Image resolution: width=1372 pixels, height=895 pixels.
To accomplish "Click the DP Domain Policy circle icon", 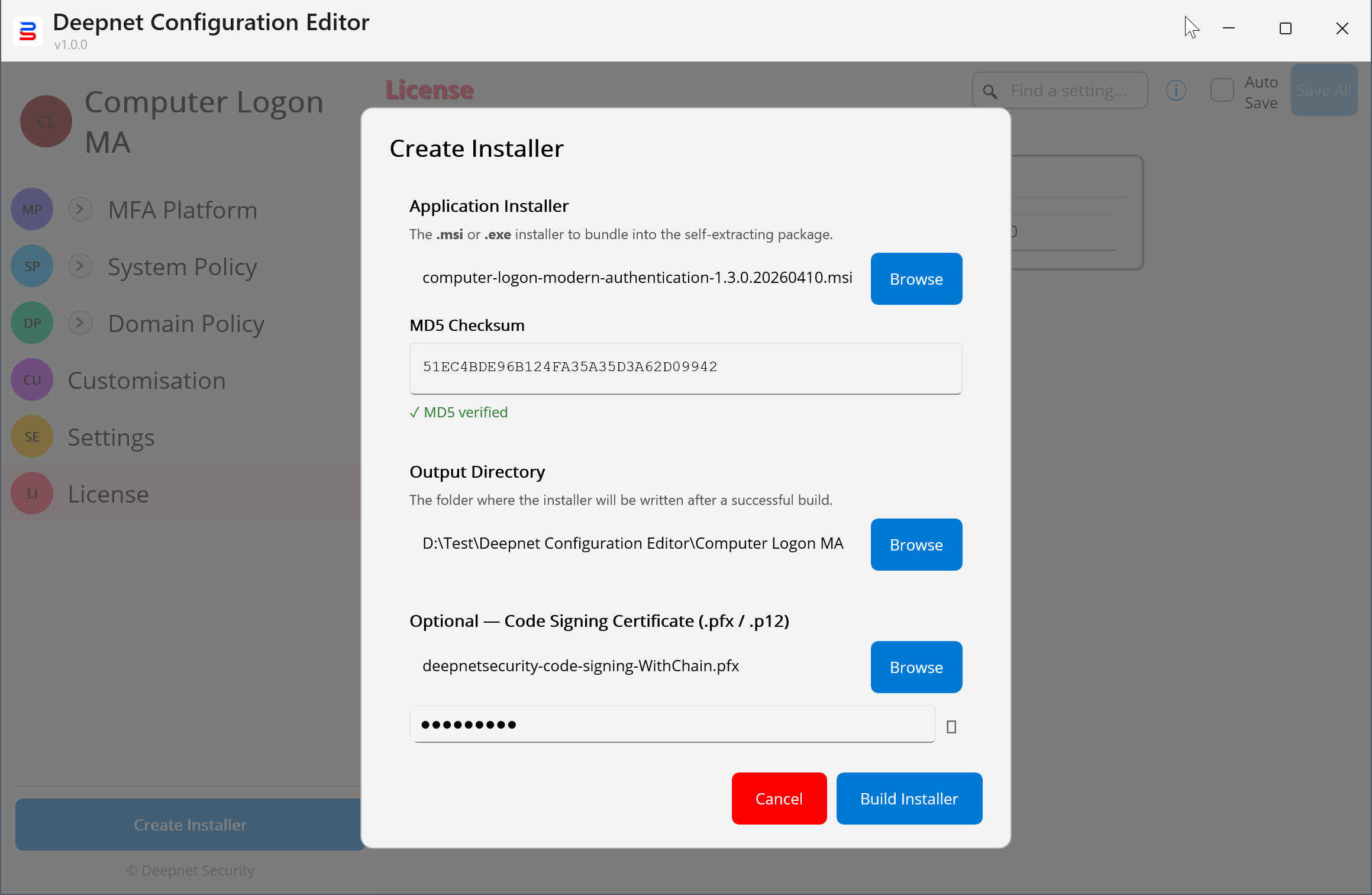I will 32,323.
